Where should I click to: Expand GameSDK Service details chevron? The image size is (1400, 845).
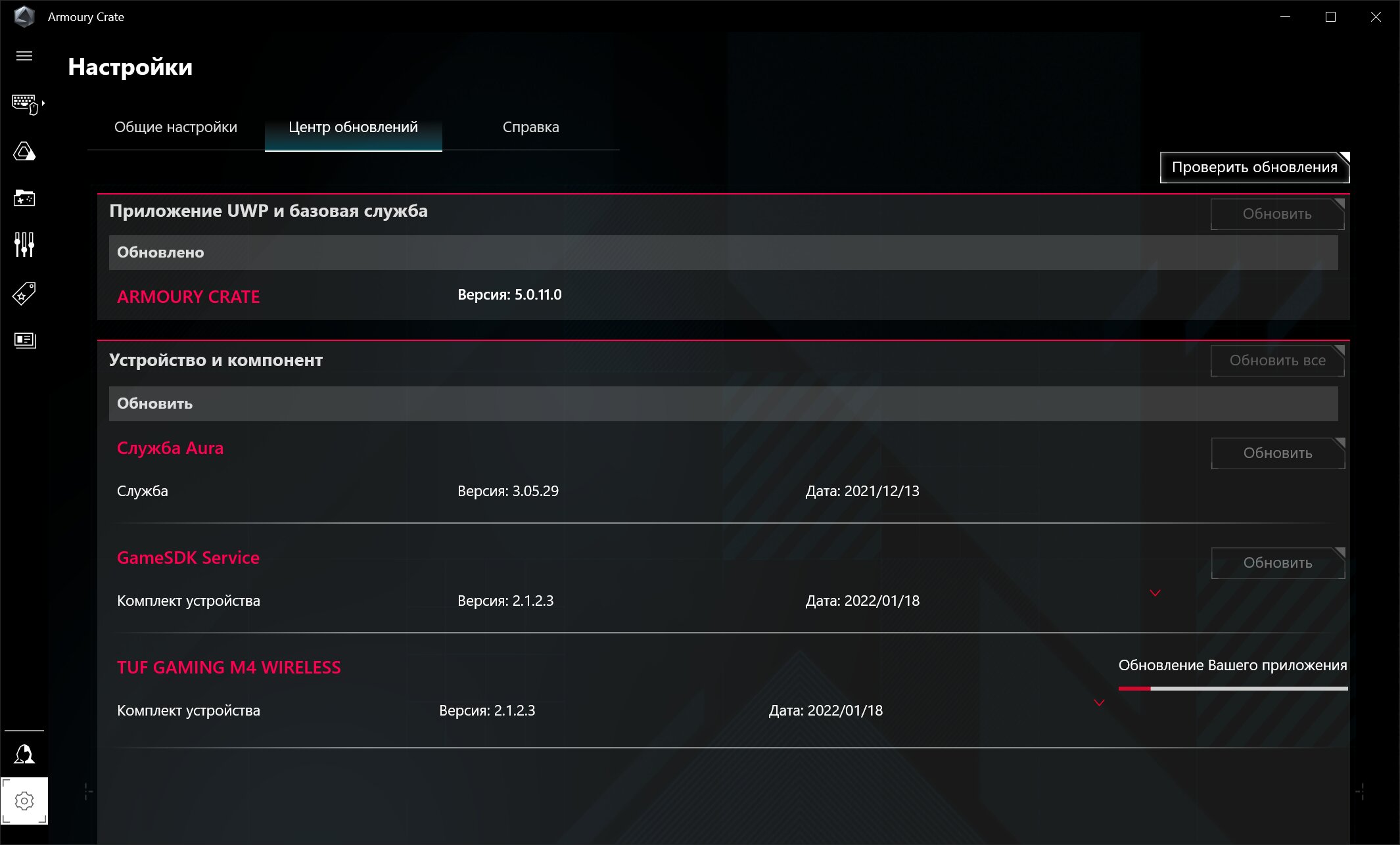(x=1155, y=593)
